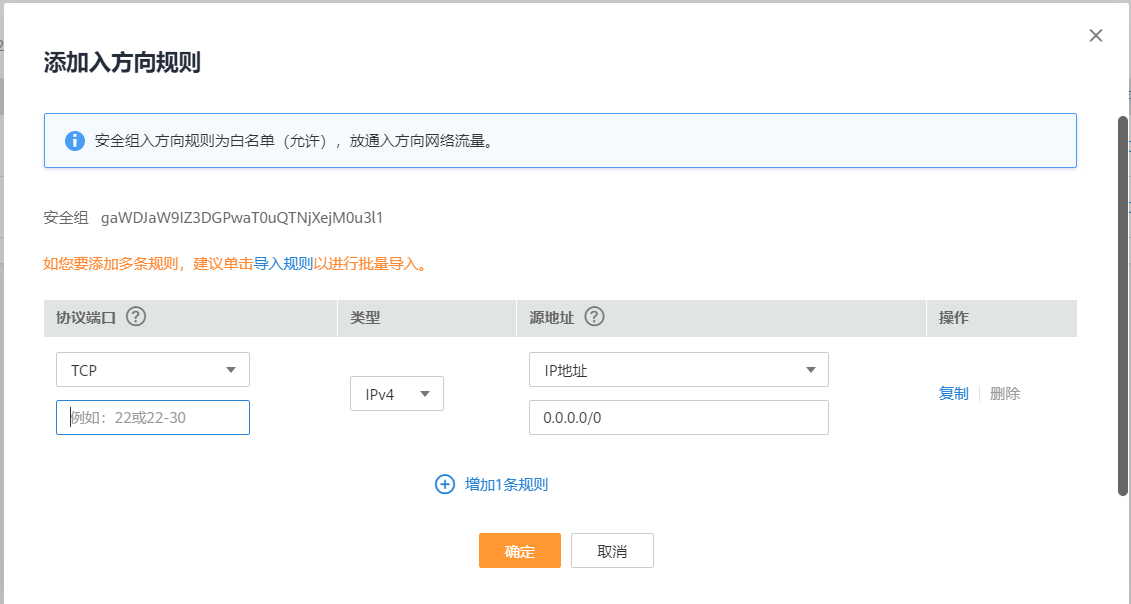1131x604 pixels.
Task: Click 复制 to duplicate the rule
Action: click(x=954, y=393)
